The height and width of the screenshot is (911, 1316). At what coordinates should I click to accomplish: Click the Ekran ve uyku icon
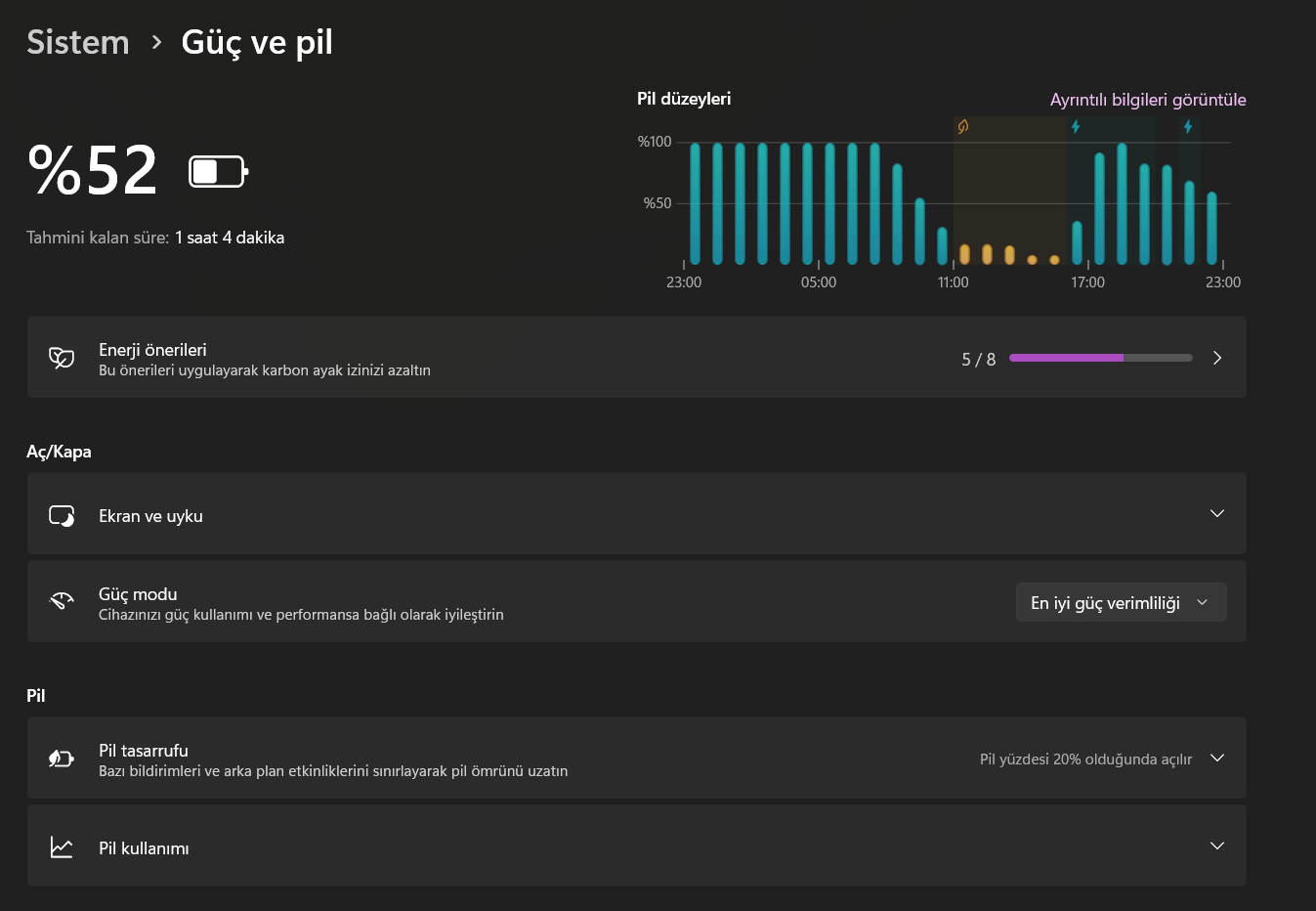coord(62,515)
